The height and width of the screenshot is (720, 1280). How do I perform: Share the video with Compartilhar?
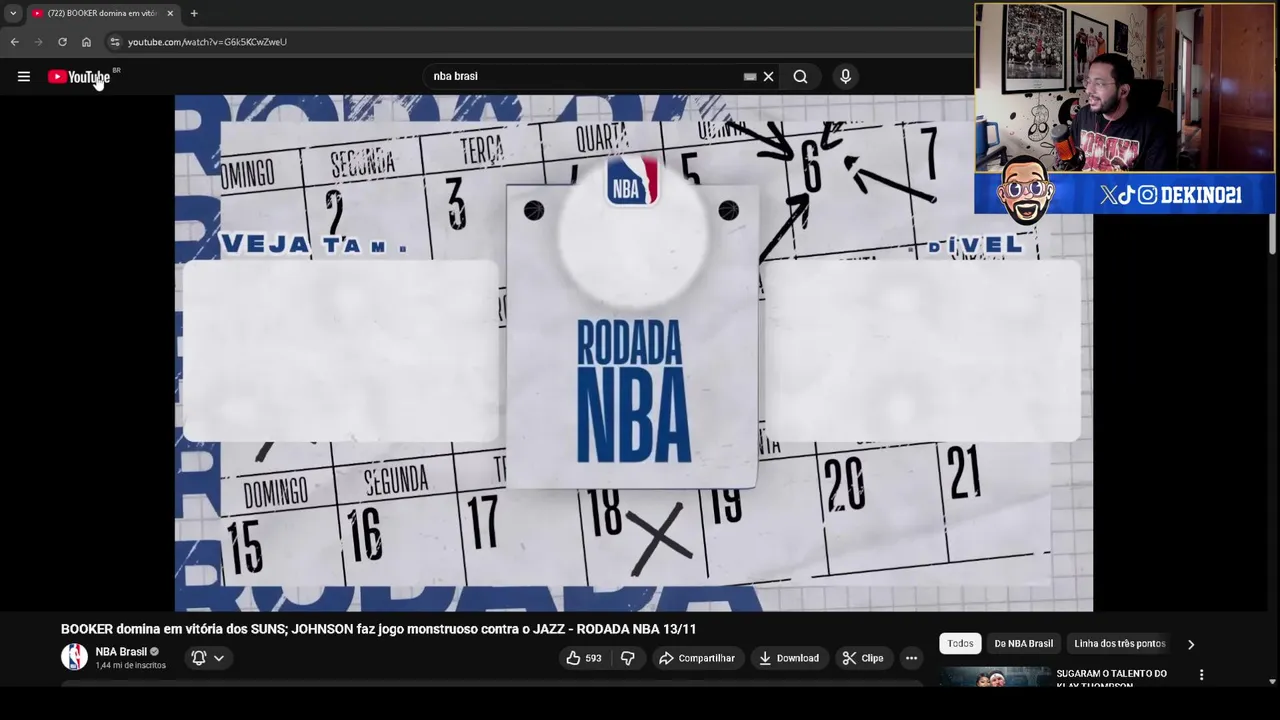pyautogui.click(x=697, y=658)
